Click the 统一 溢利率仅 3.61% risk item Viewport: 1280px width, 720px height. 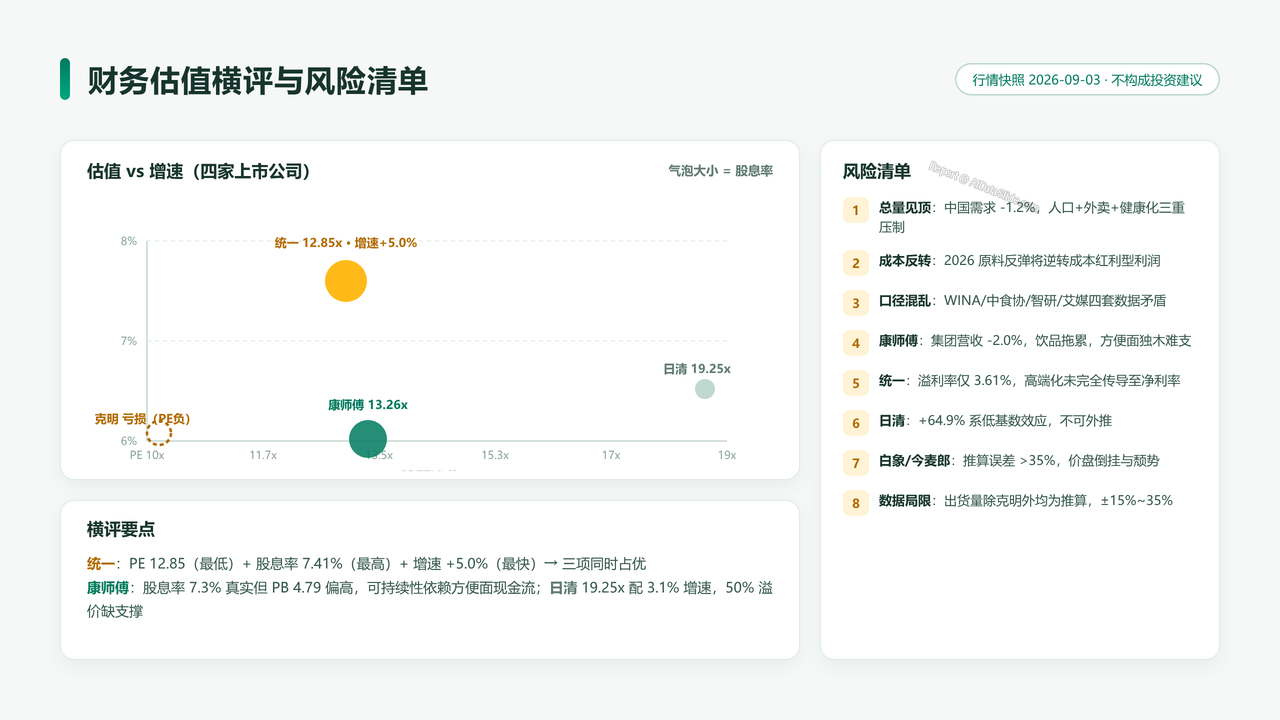click(x=1030, y=380)
